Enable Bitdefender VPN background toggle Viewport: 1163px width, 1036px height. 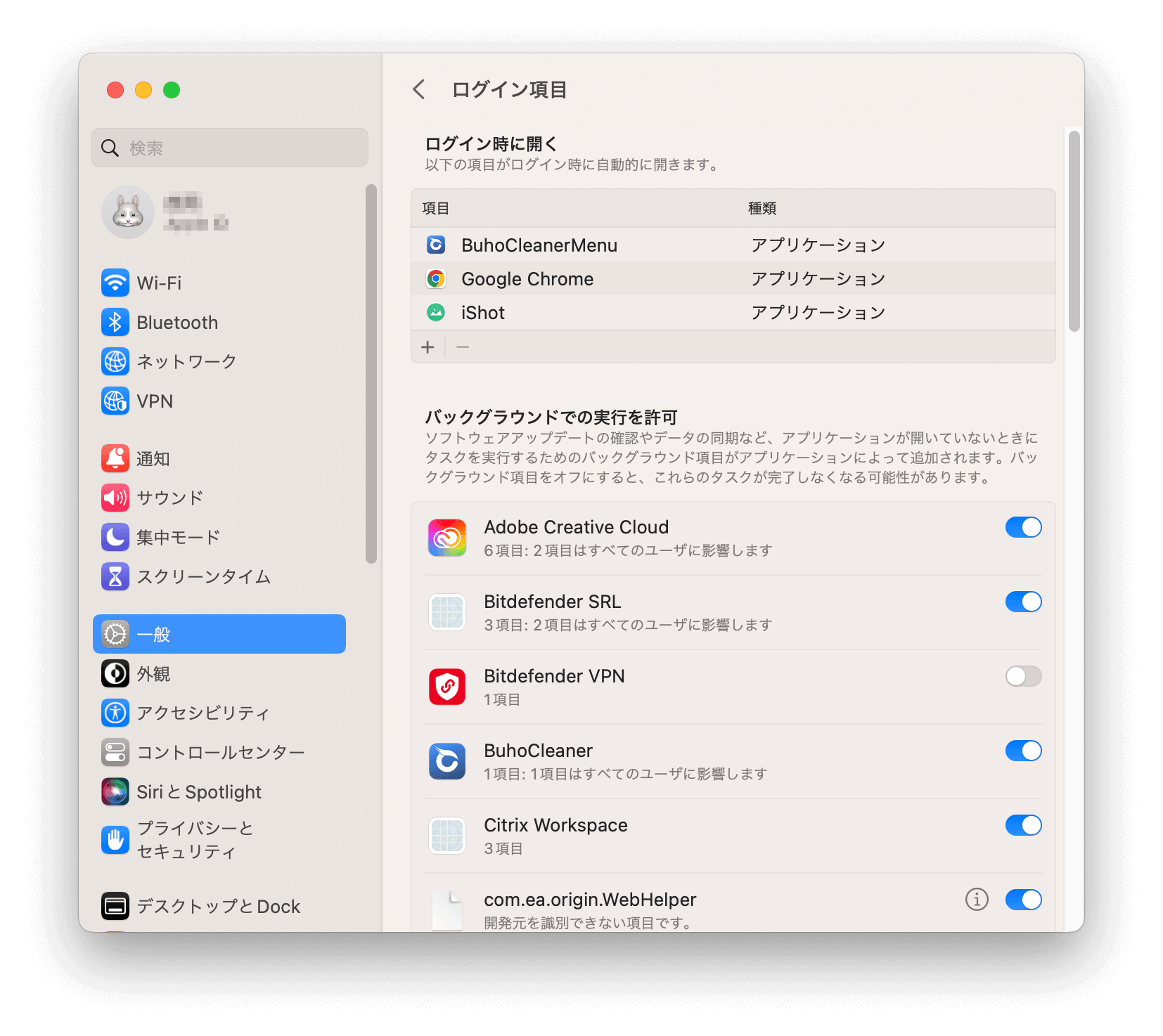click(x=1023, y=676)
